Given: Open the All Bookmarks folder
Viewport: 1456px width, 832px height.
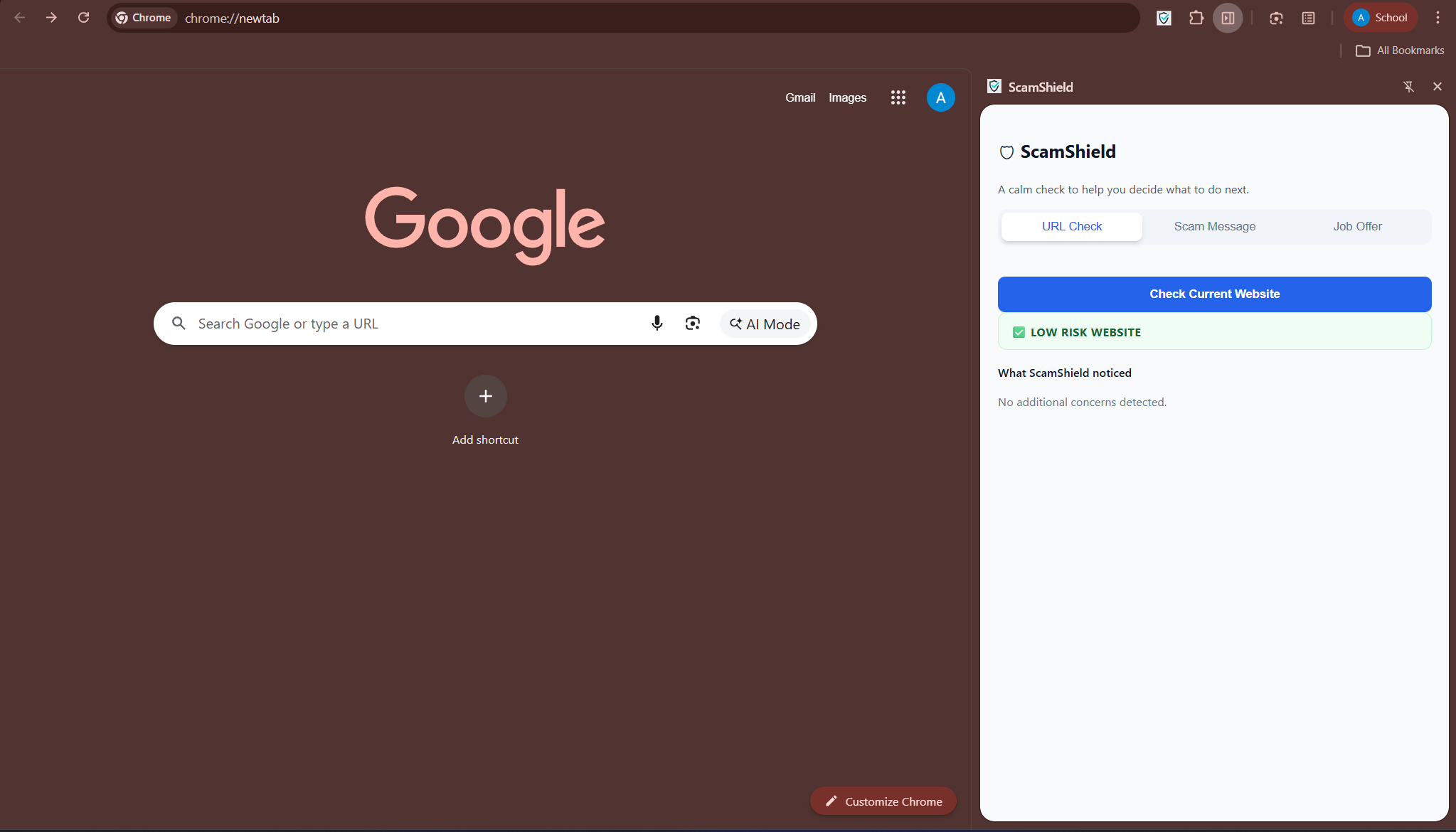Looking at the screenshot, I should pyautogui.click(x=1400, y=50).
